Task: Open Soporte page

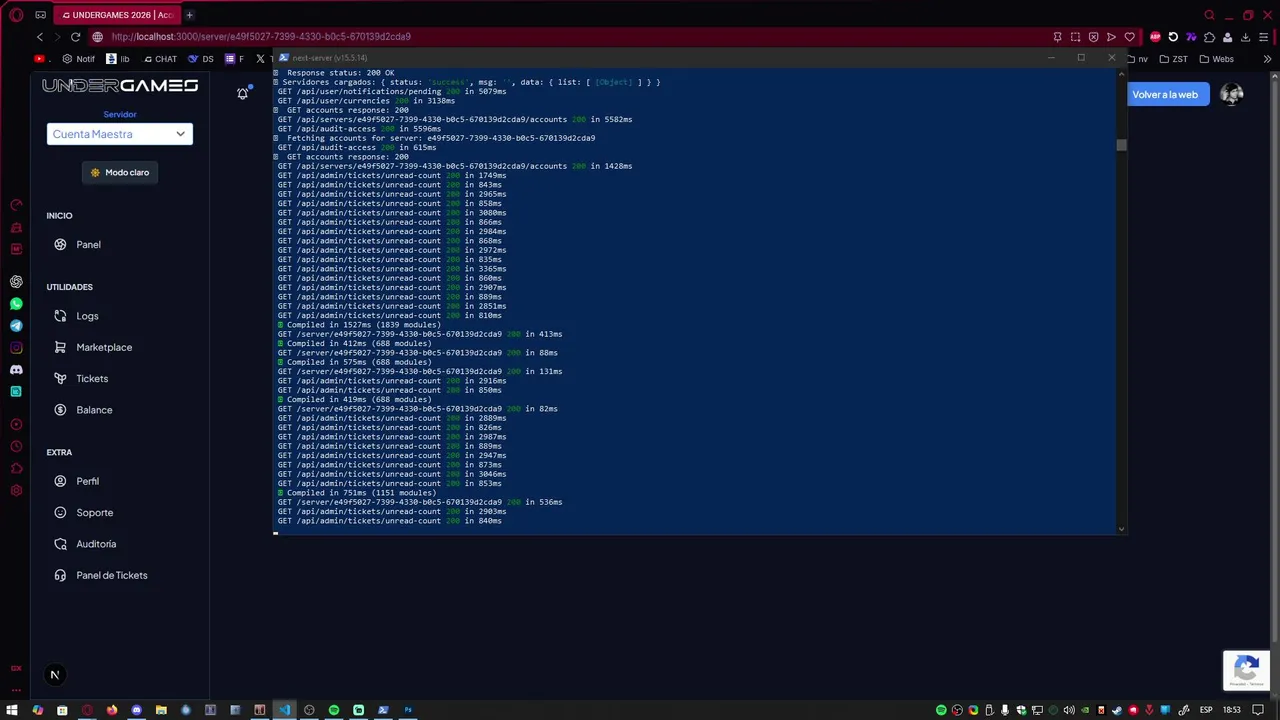Action: [94, 512]
